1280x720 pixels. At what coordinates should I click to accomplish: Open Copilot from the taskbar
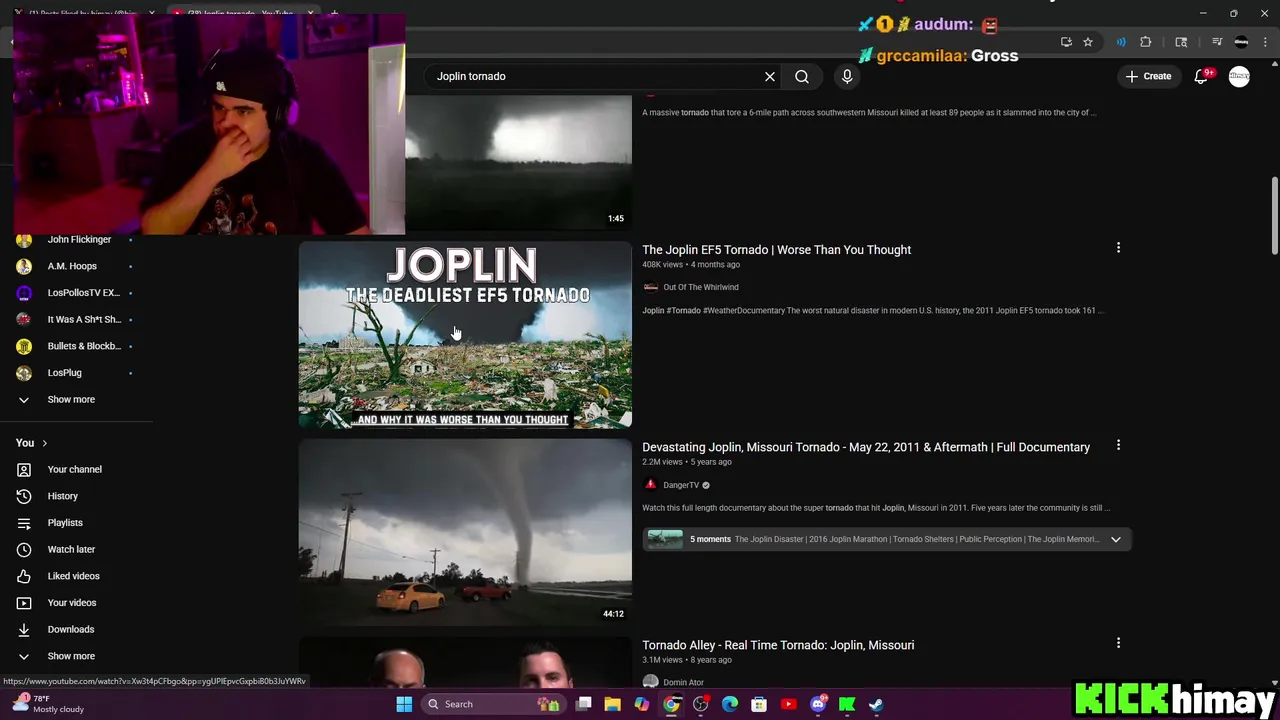click(642, 704)
